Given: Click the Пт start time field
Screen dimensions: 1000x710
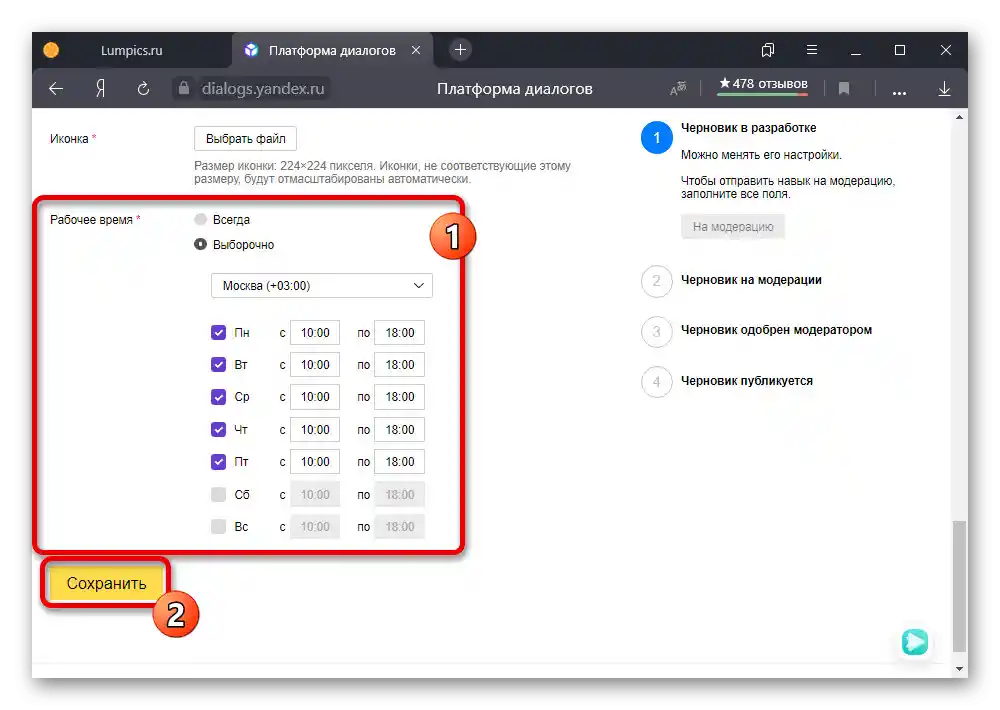Looking at the screenshot, I should coord(315,461).
